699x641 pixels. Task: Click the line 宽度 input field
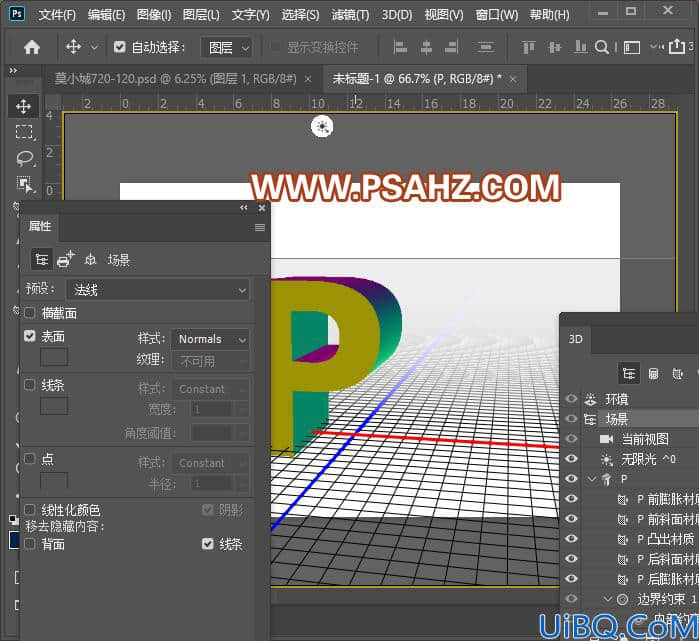[212, 409]
